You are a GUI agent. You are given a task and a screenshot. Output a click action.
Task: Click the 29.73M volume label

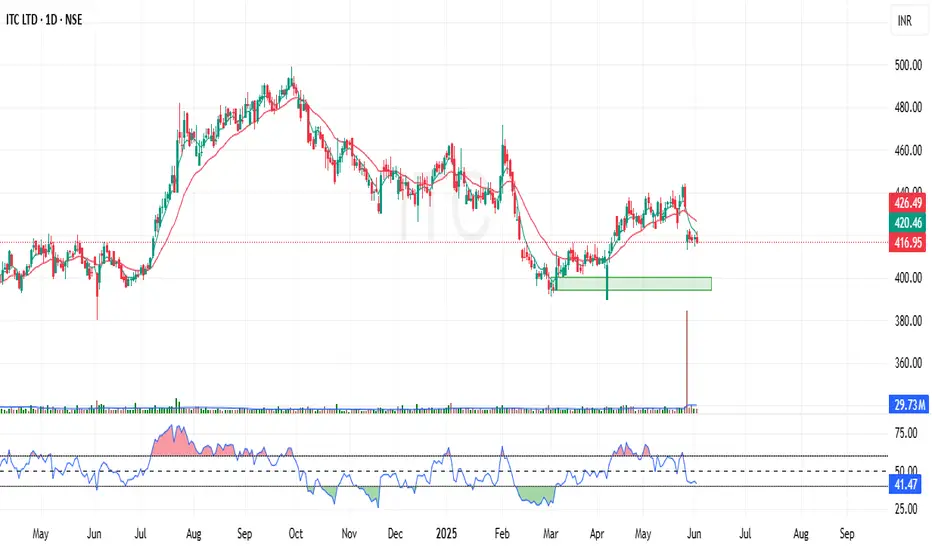click(x=908, y=405)
